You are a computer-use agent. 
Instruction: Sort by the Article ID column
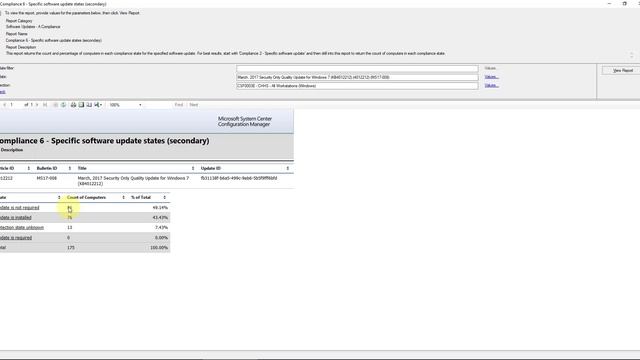pyautogui.click(x=29, y=168)
